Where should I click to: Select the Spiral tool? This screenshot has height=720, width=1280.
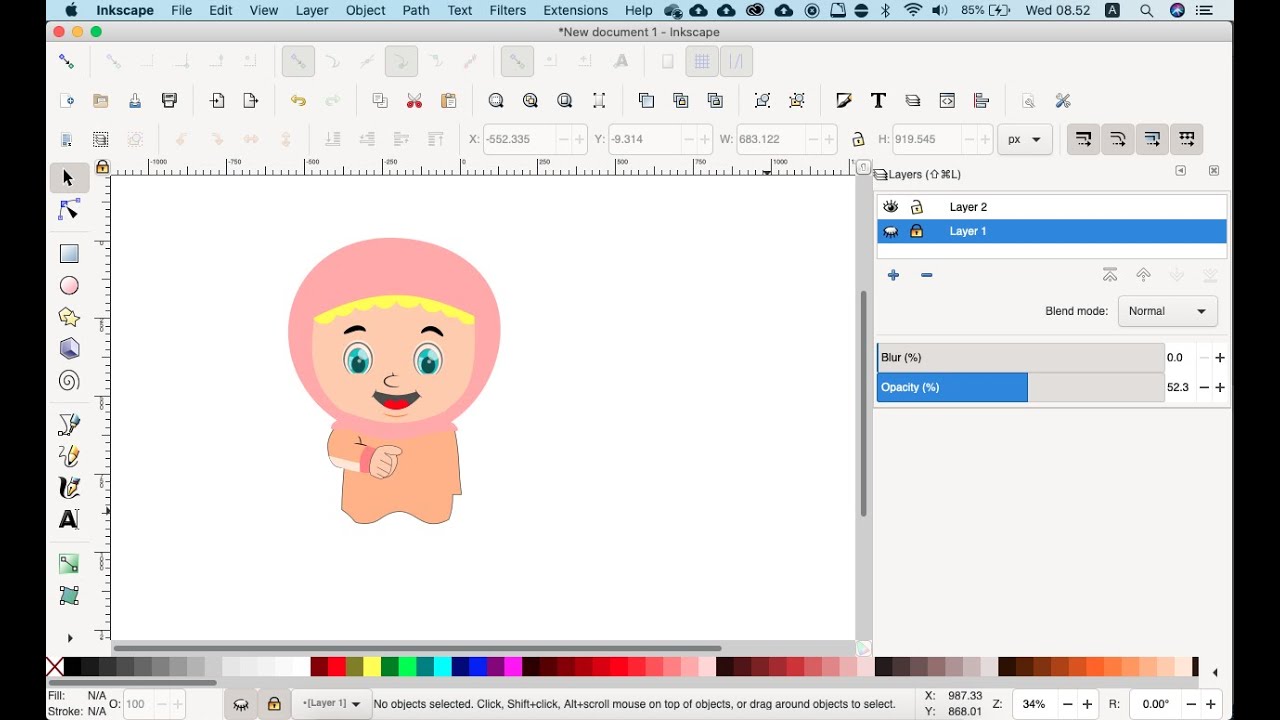(x=68, y=381)
